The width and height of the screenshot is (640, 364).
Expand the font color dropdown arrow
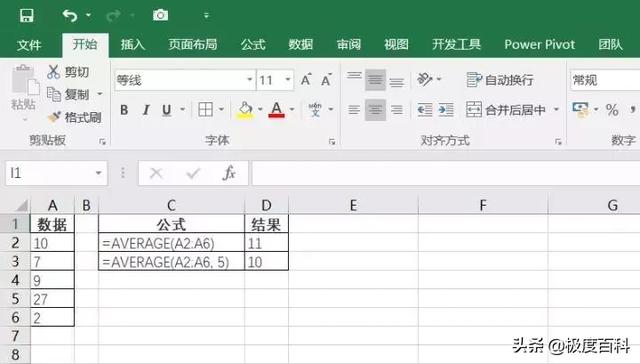point(292,109)
